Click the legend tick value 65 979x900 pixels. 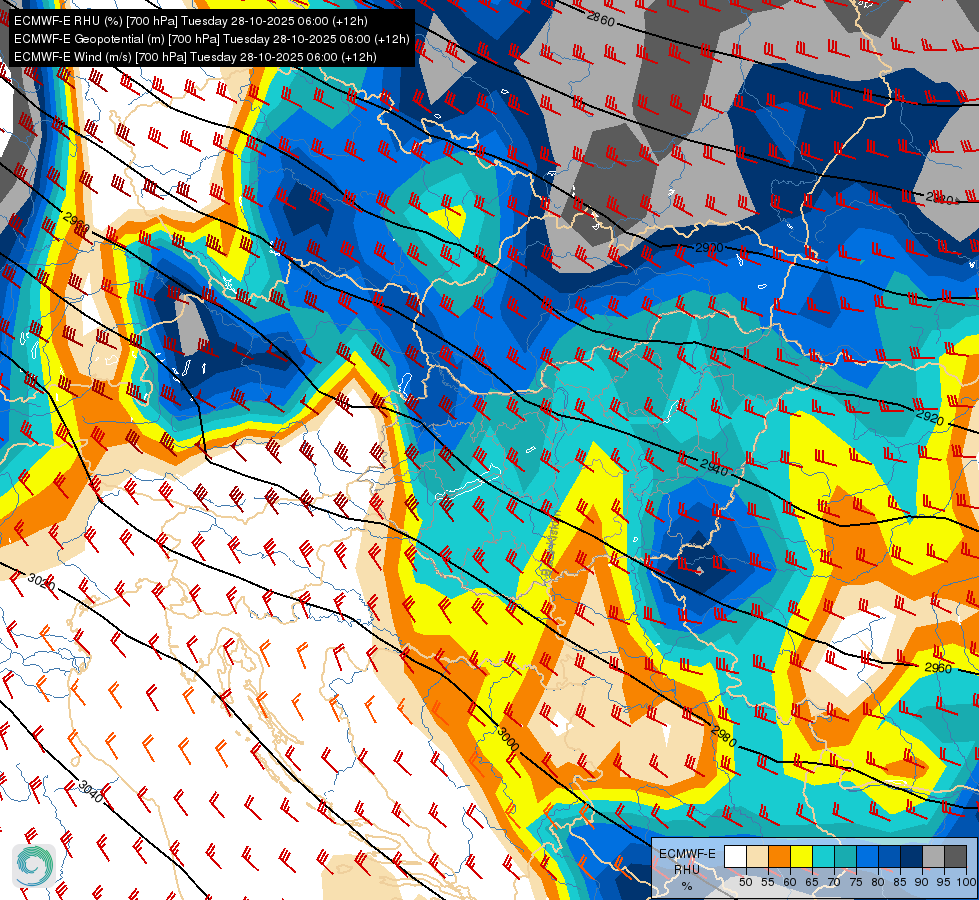pyautogui.click(x=812, y=882)
